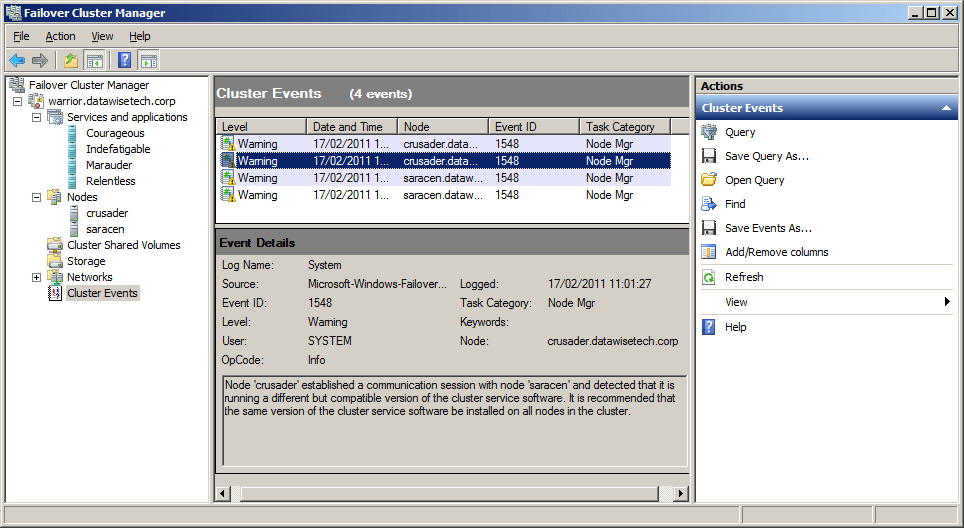Select the third event row for saracen
The image size is (964, 528).
coord(445,178)
